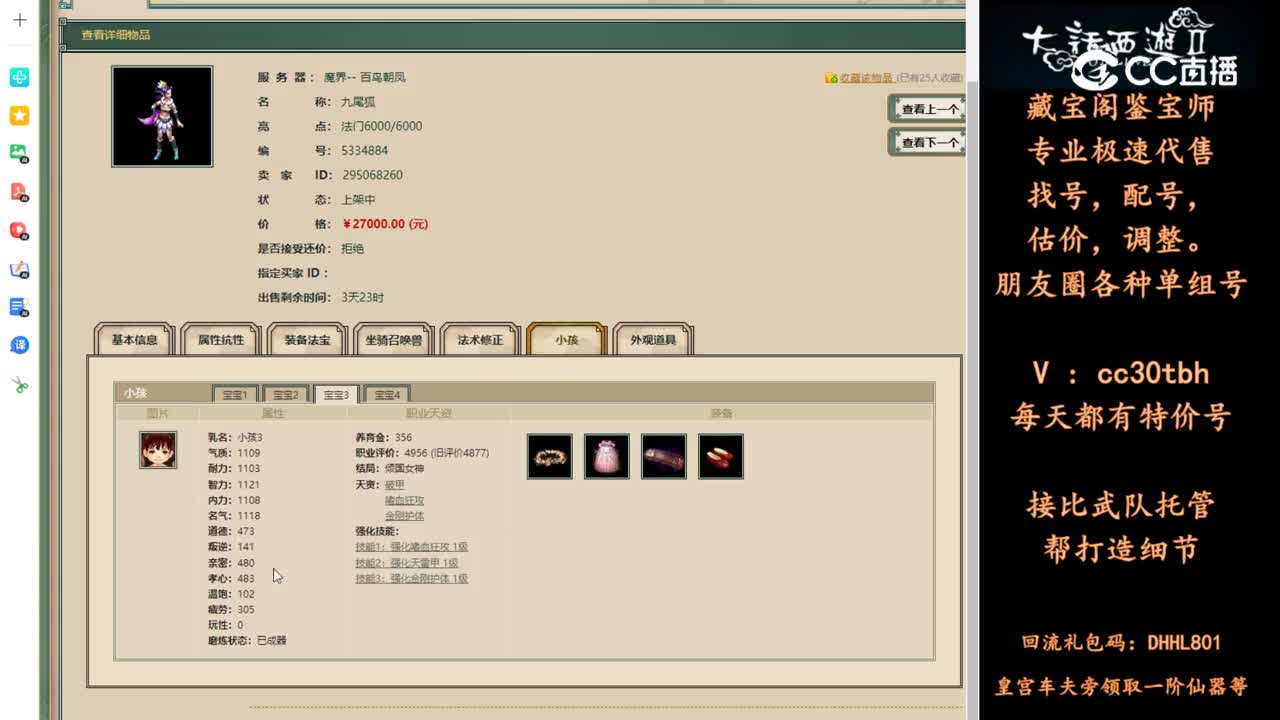This screenshot has height=720, width=1280.
Task: Click the flower wreath equipment icon
Action: point(550,456)
